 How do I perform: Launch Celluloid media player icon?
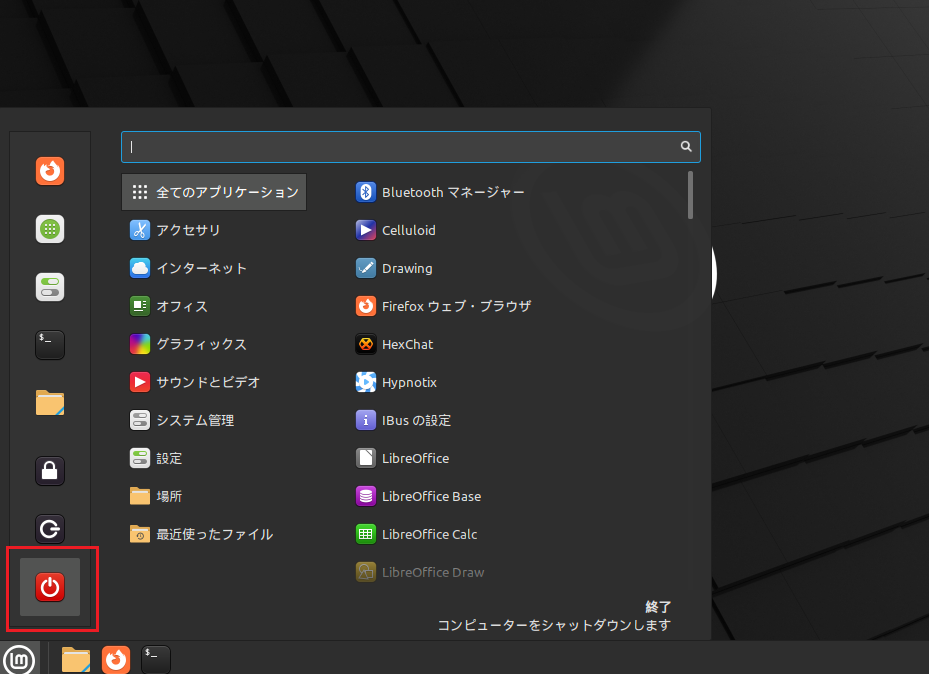click(x=366, y=230)
